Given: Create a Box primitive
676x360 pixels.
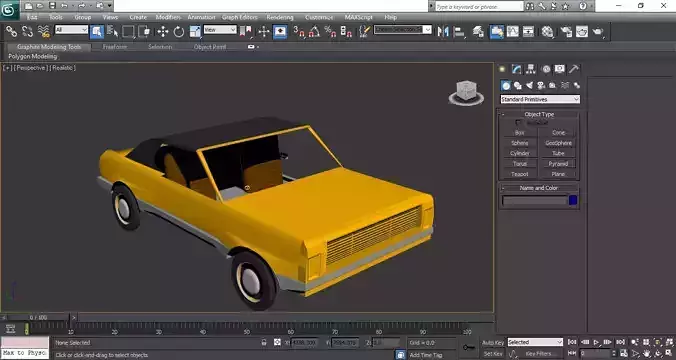Looking at the screenshot, I should click(x=520, y=133).
